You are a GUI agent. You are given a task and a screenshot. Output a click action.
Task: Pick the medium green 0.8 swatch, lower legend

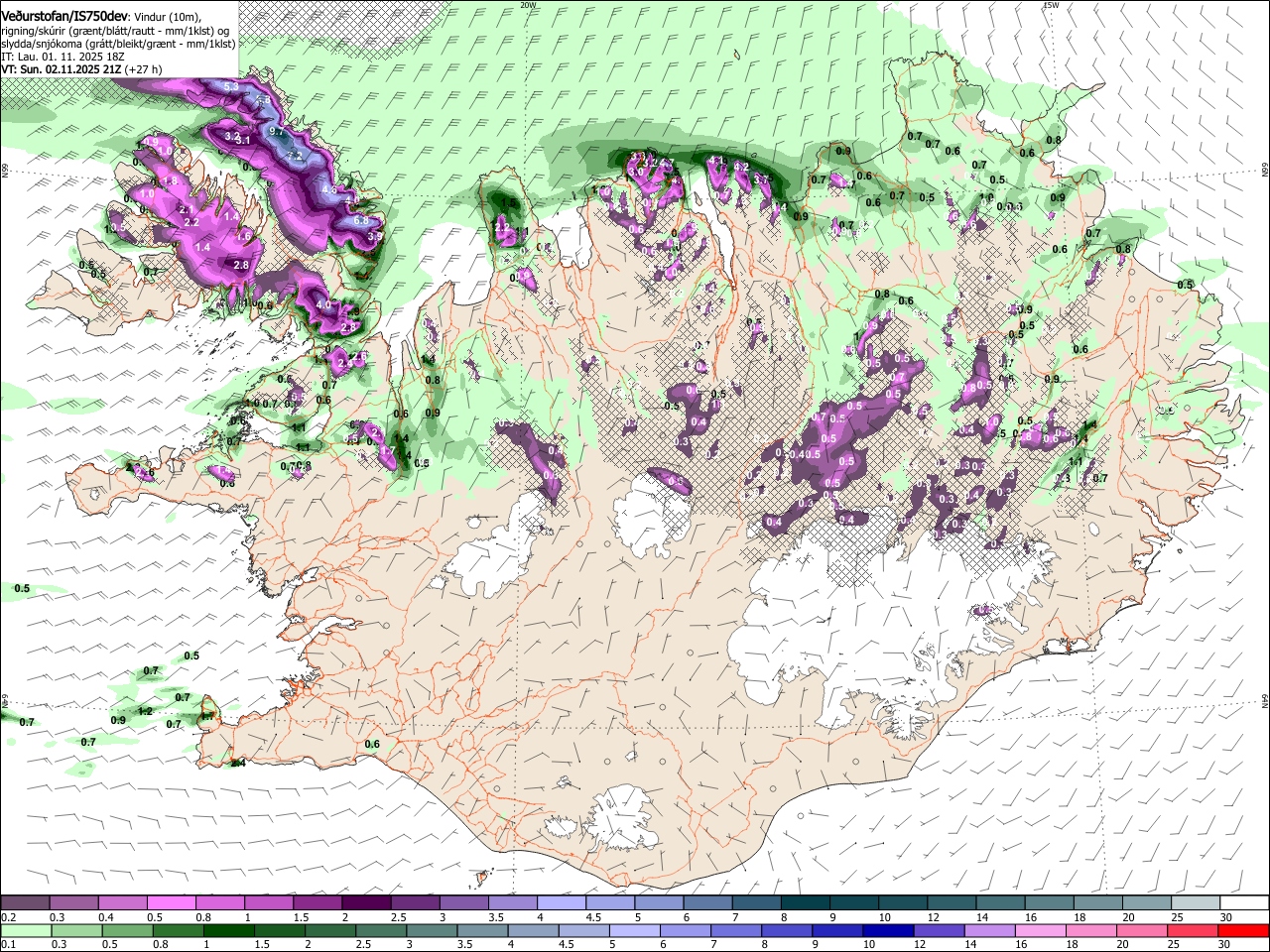click(179, 930)
